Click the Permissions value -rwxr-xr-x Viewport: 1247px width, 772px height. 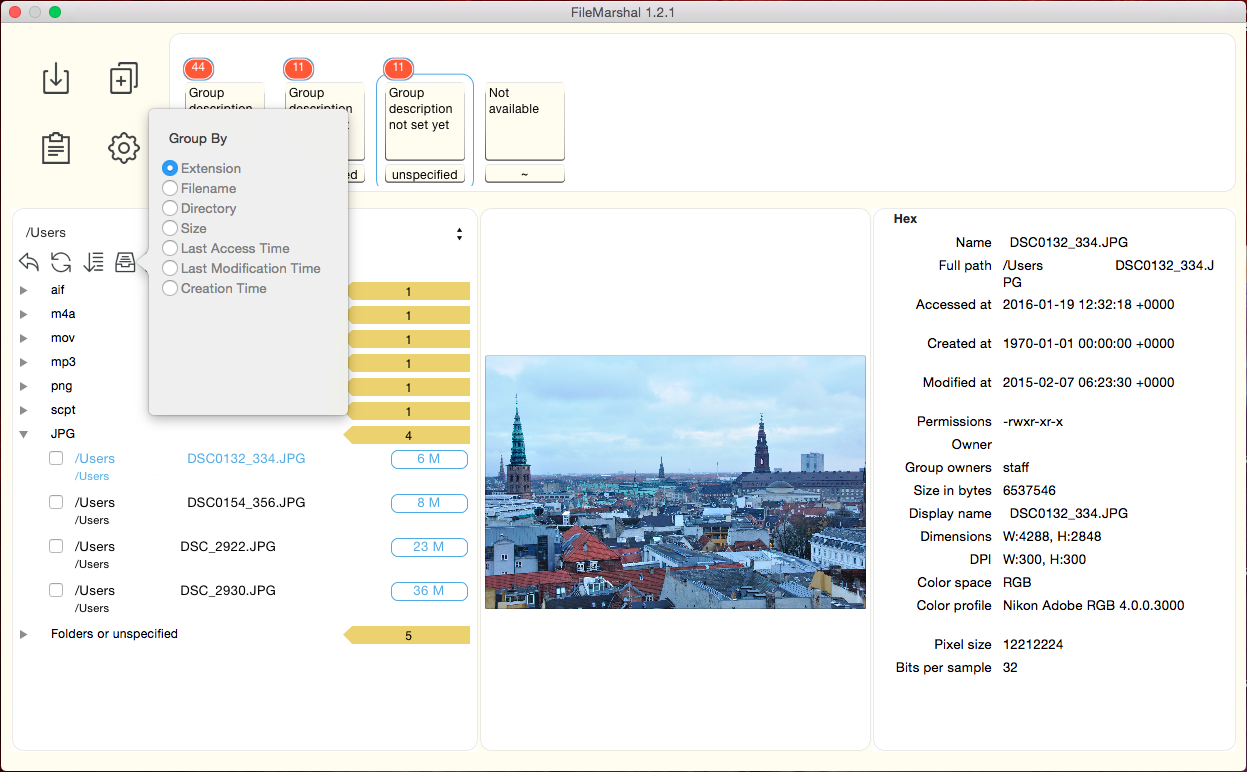click(x=1033, y=421)
